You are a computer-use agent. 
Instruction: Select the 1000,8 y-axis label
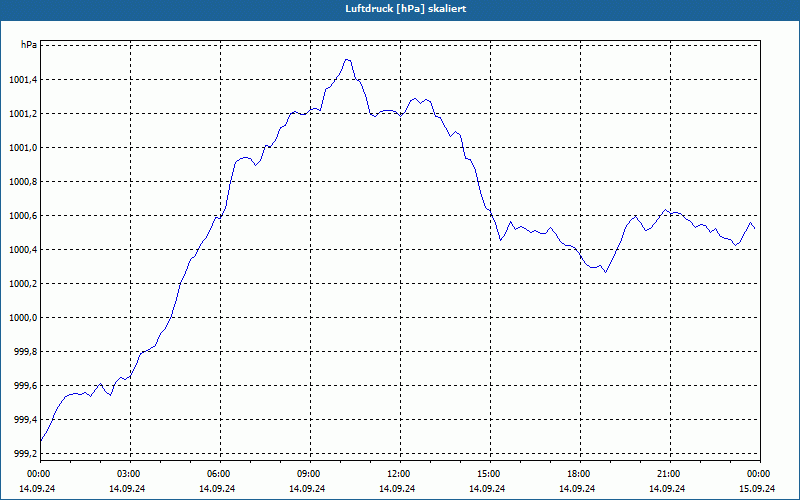[23, 182]
